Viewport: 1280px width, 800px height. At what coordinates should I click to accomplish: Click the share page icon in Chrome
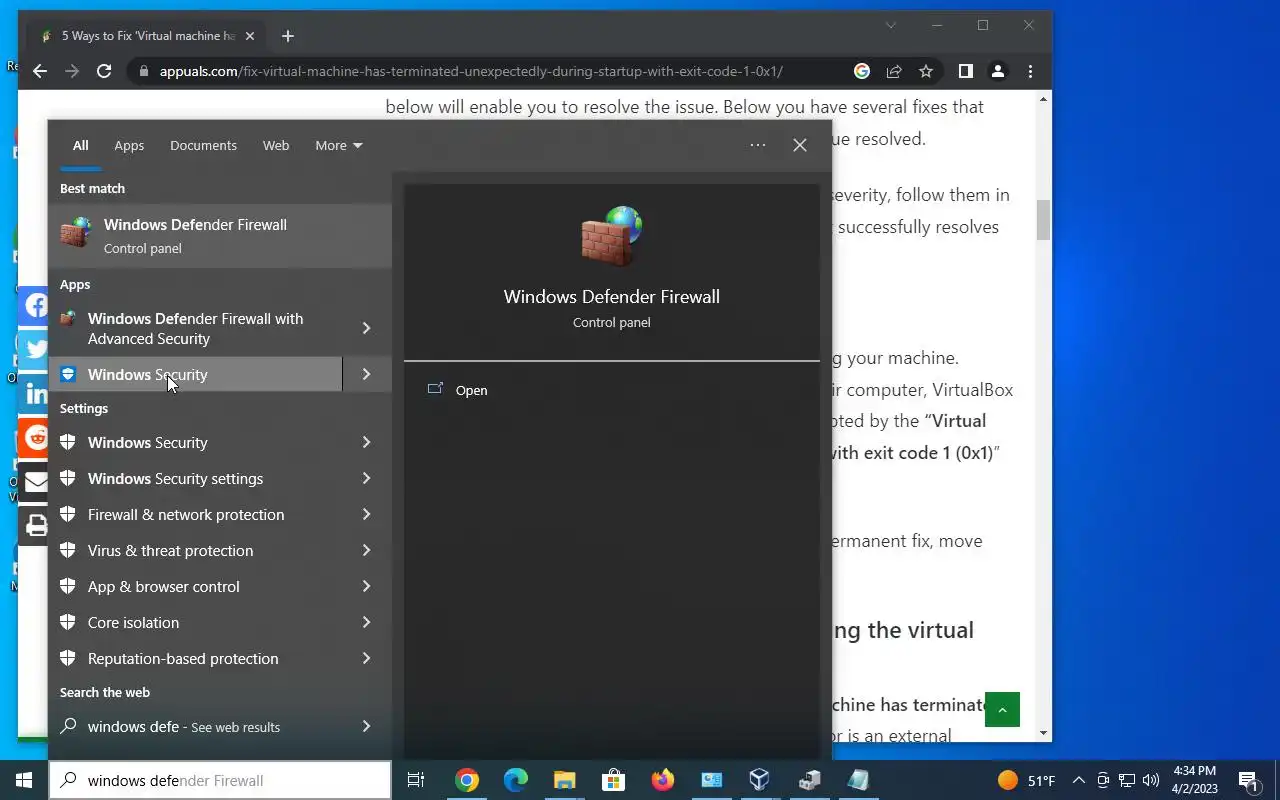(894, 71)
